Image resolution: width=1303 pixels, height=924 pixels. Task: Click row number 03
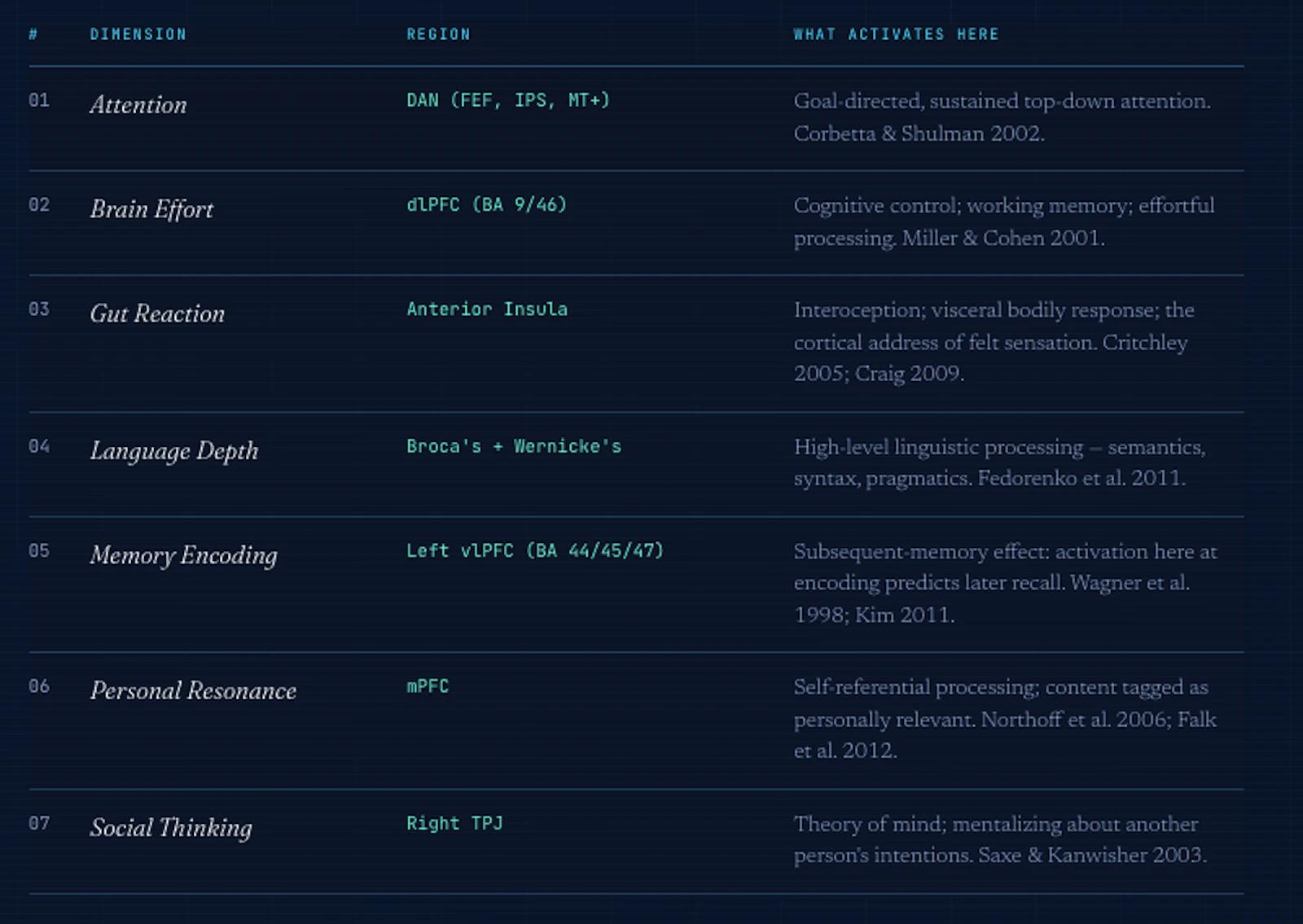pyautogui.click(x=39, y=309)
